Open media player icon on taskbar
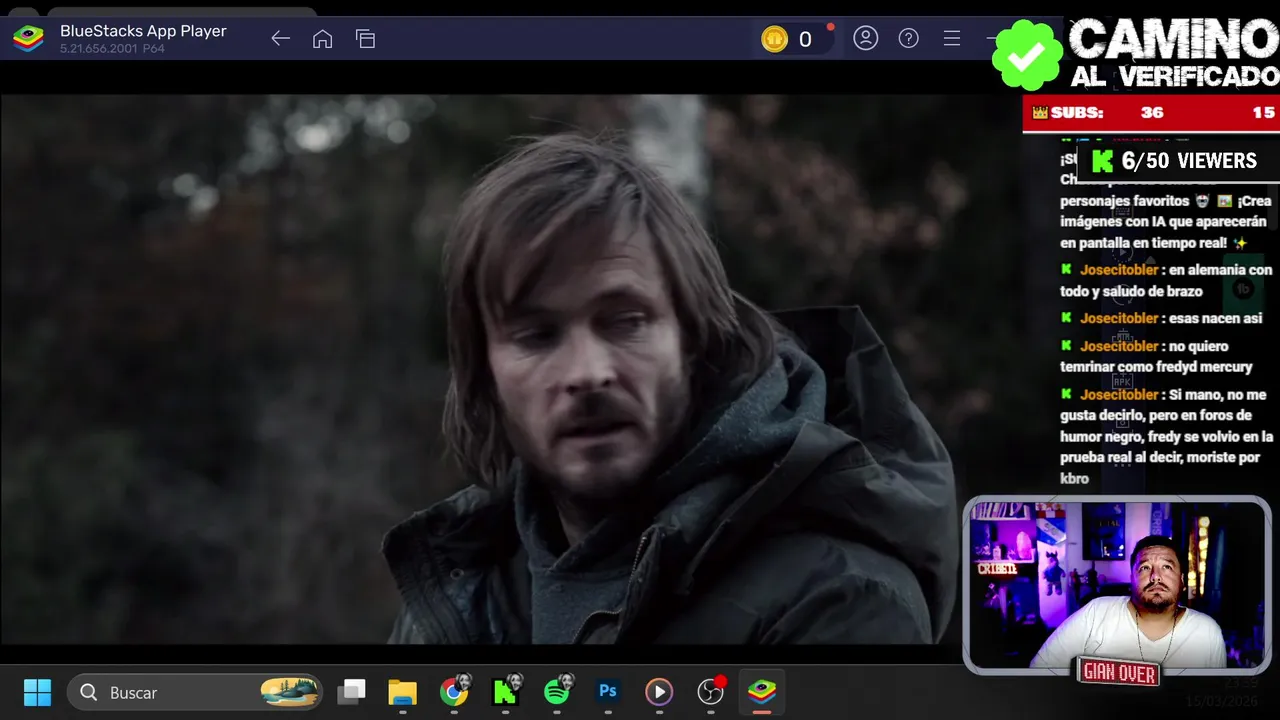Screen dimensions: 1280x720 658,691
